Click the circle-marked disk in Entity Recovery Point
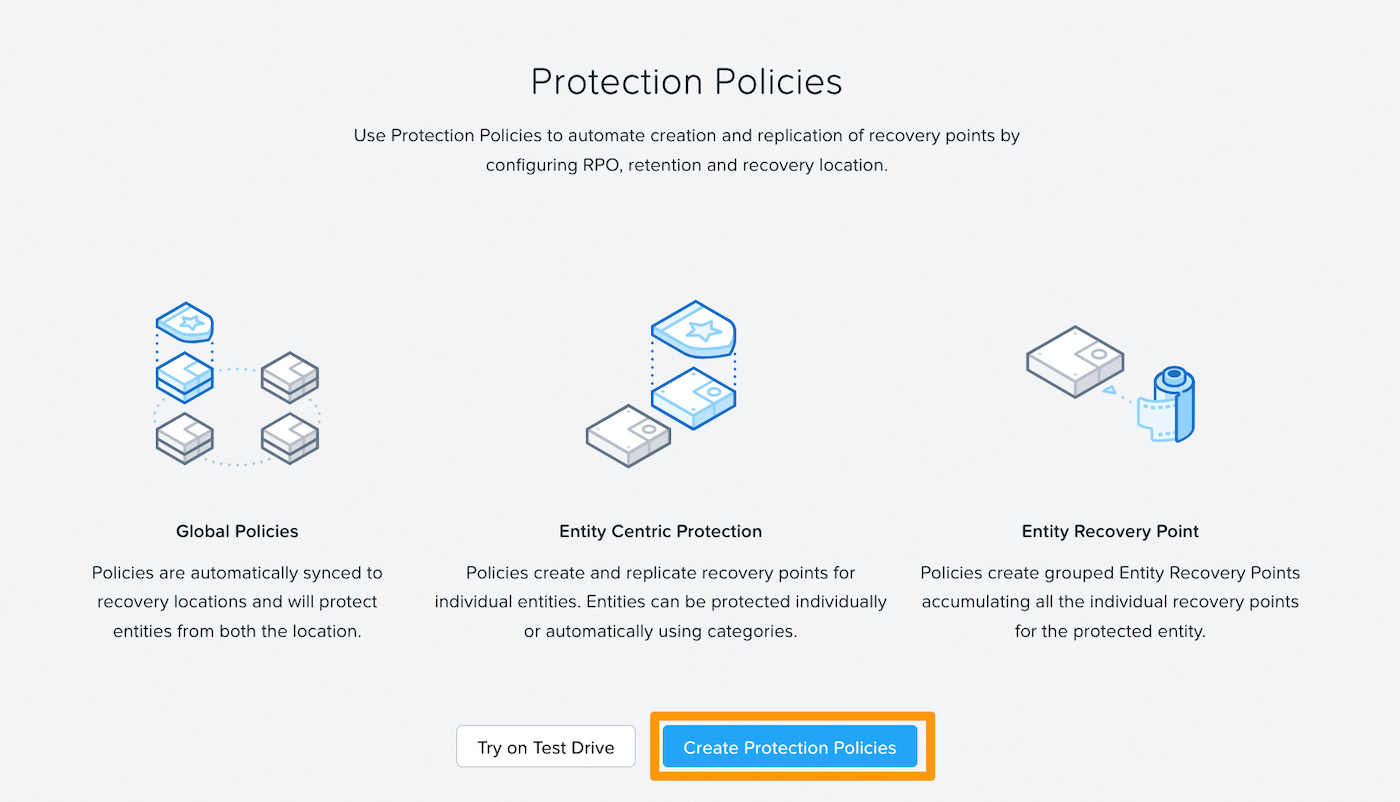 point(1075,362)
